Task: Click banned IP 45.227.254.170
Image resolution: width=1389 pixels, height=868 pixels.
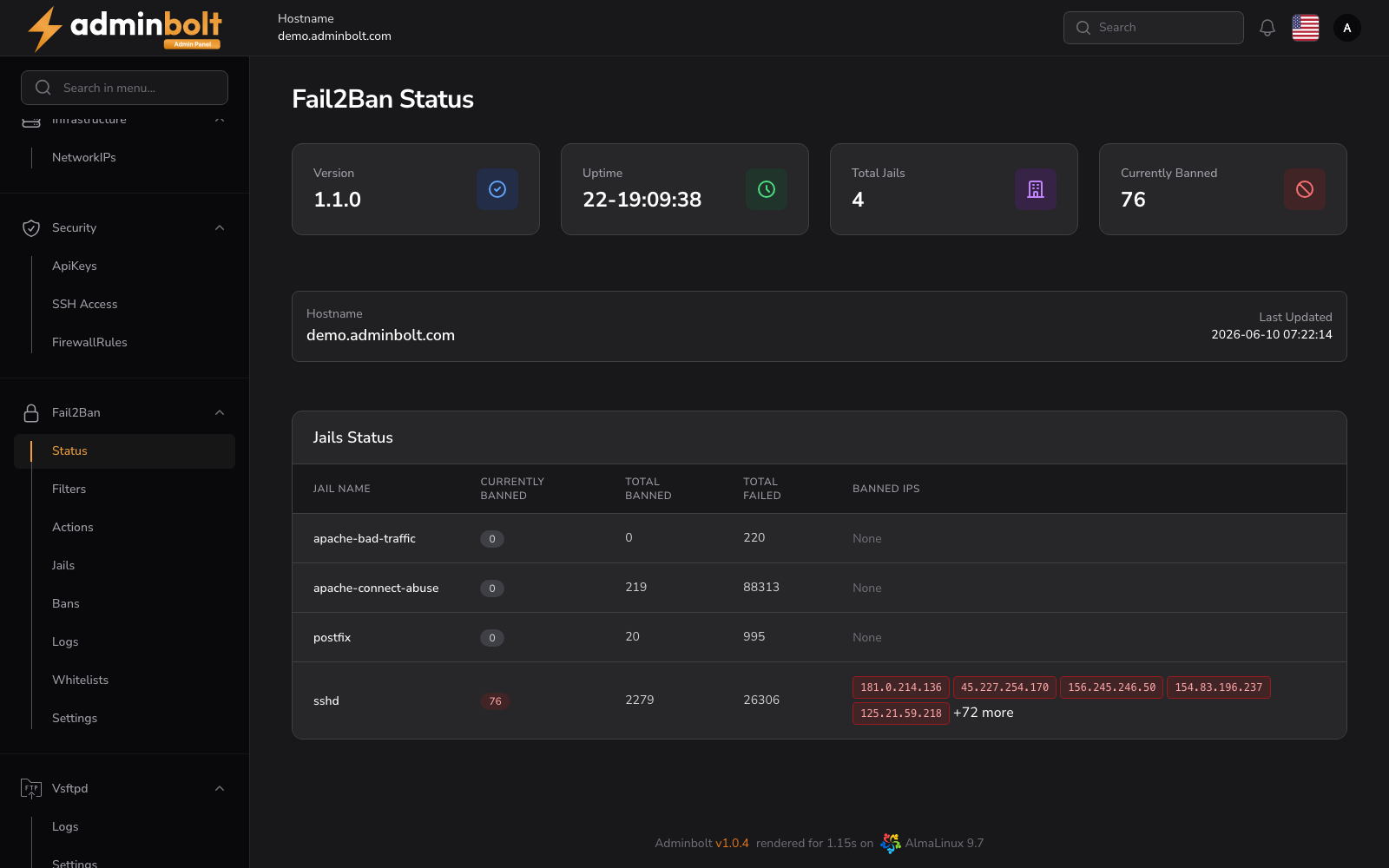Action: [1004, 687]
